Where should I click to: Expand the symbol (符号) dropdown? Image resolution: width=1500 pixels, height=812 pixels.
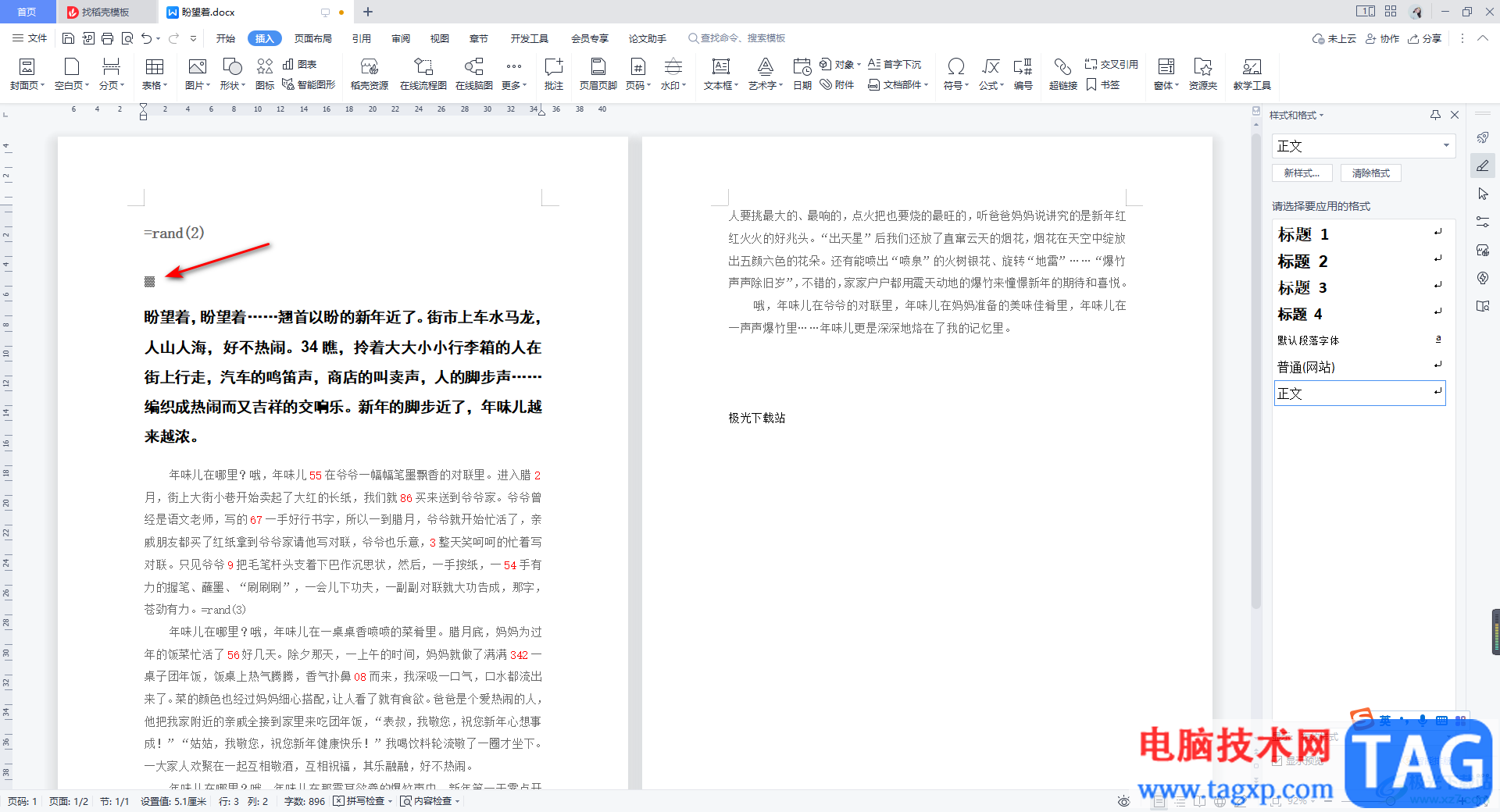[956, 85]
